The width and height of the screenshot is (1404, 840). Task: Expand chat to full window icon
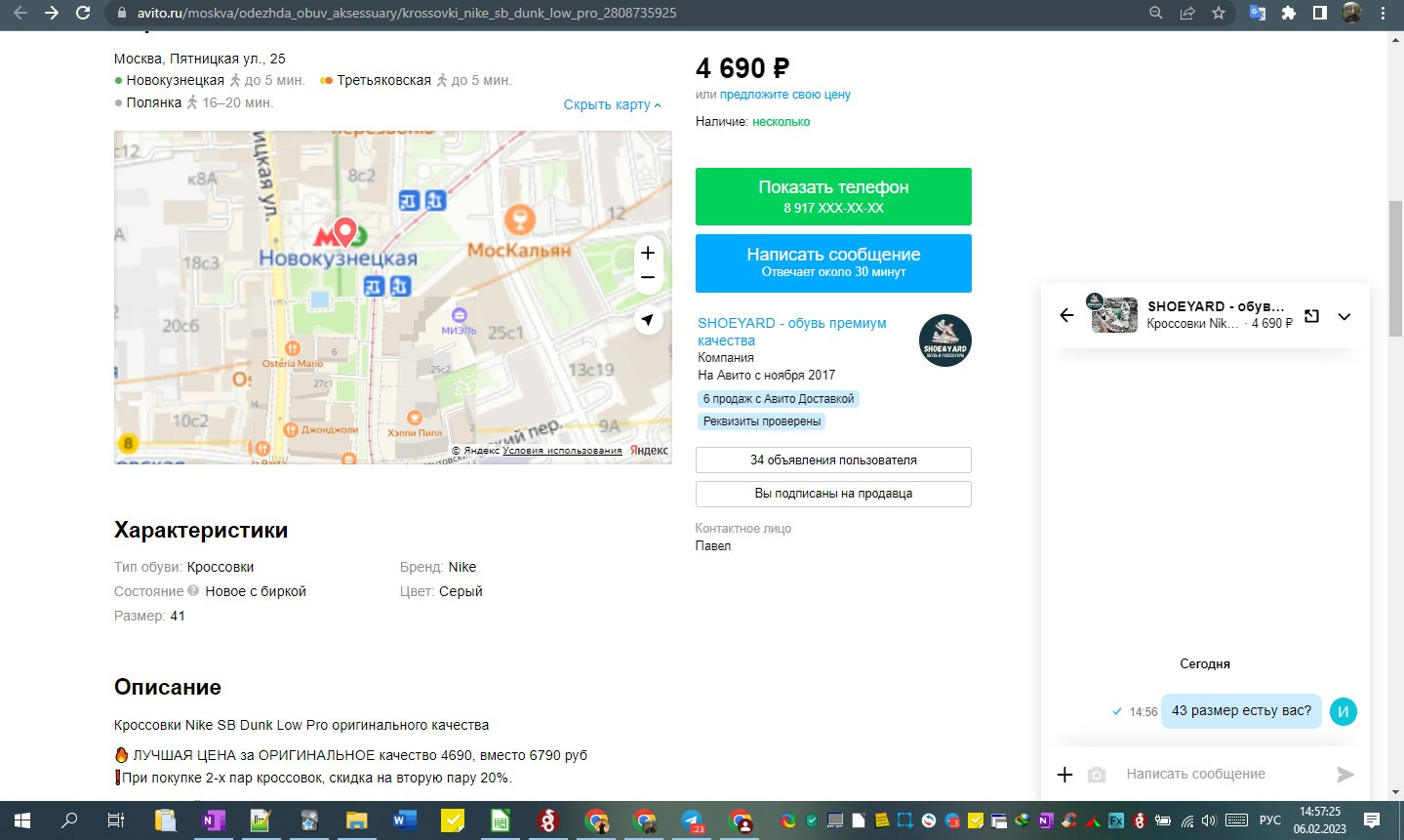(x=1311, y=316)
